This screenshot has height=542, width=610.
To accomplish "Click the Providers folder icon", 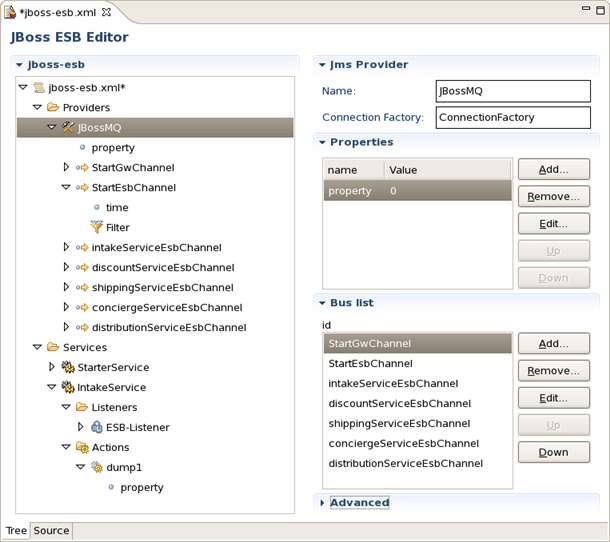I will pyautogui.click(x=53, y=107).
